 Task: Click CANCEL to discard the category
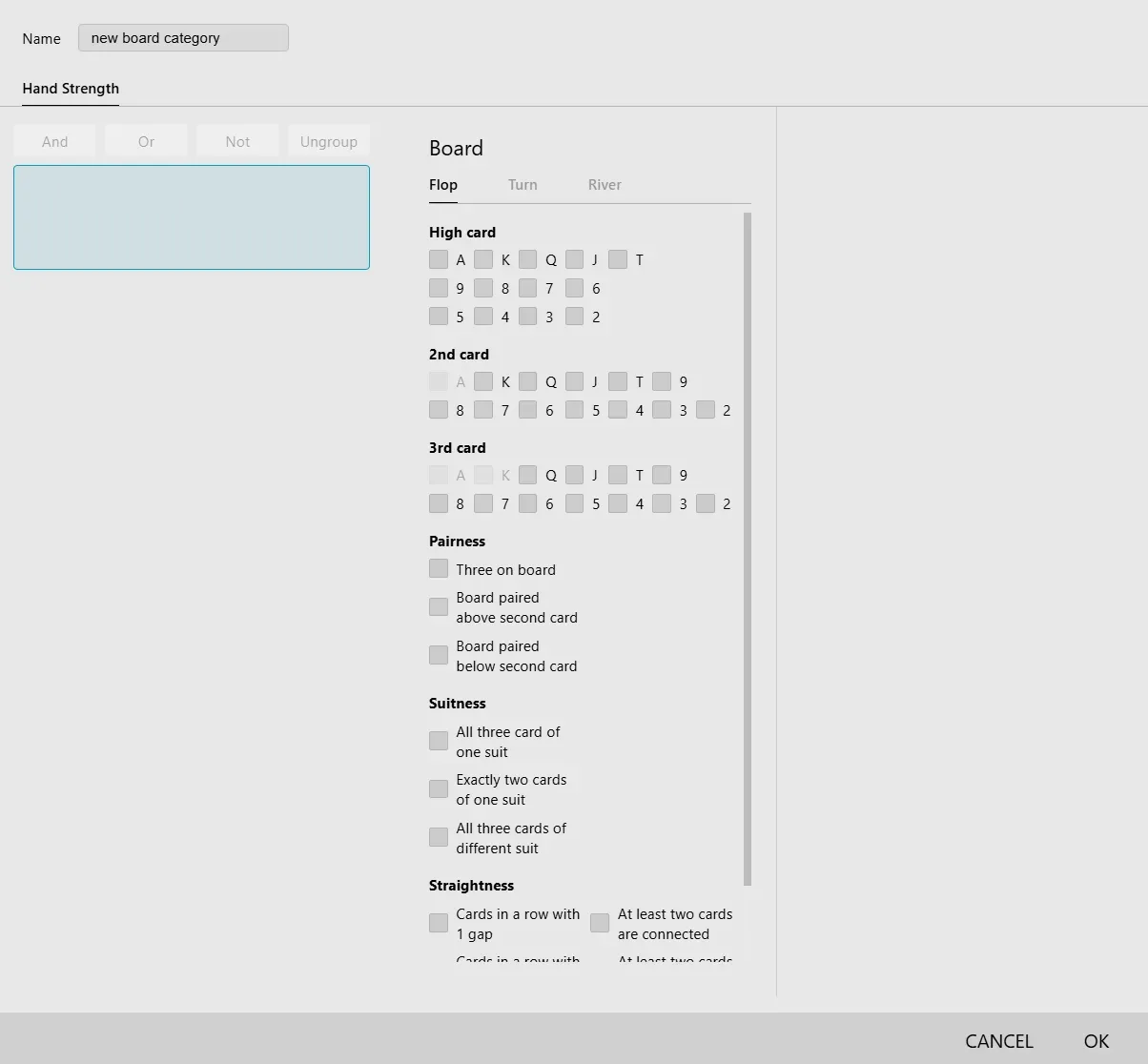click(x=998, y=1041)
